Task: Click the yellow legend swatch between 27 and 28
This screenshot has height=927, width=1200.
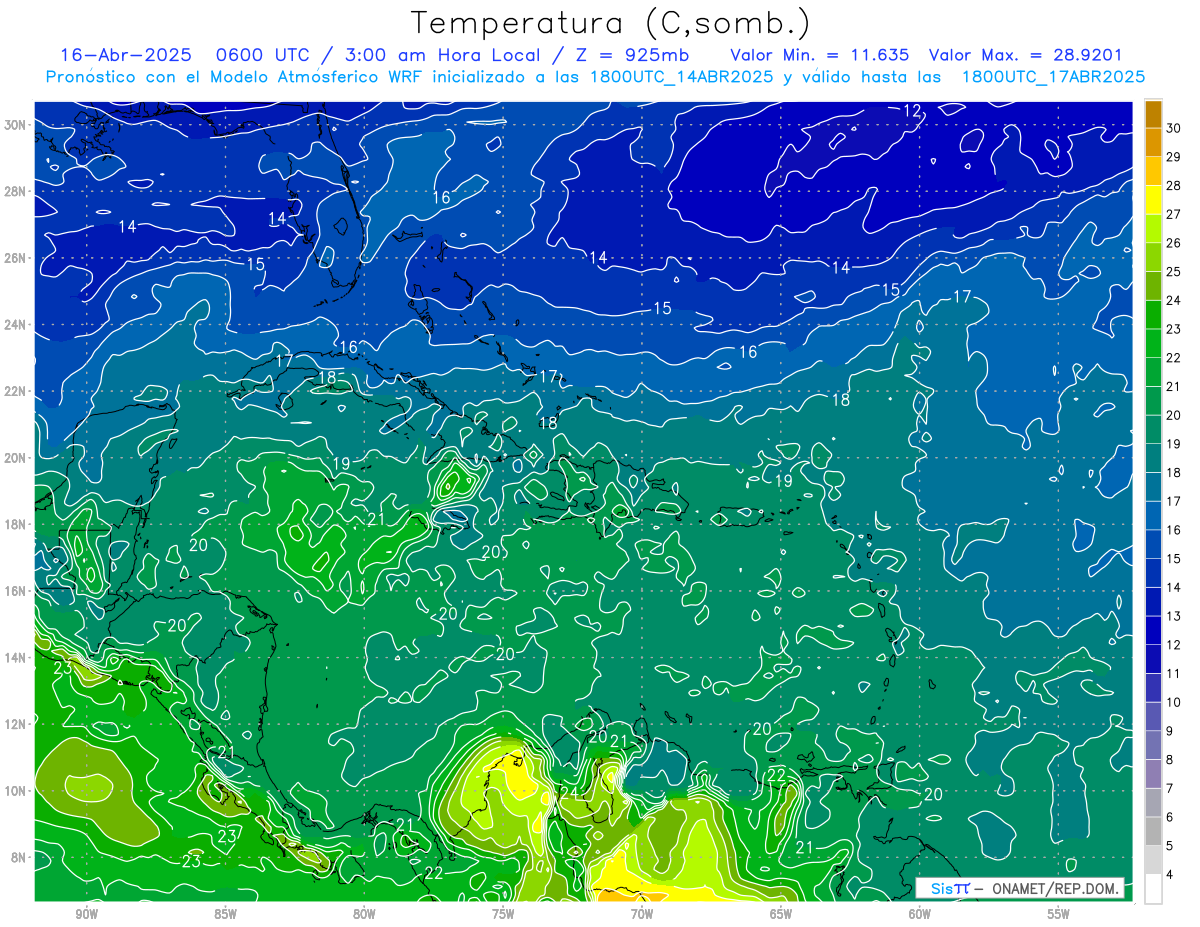Action: (1153, 200)
